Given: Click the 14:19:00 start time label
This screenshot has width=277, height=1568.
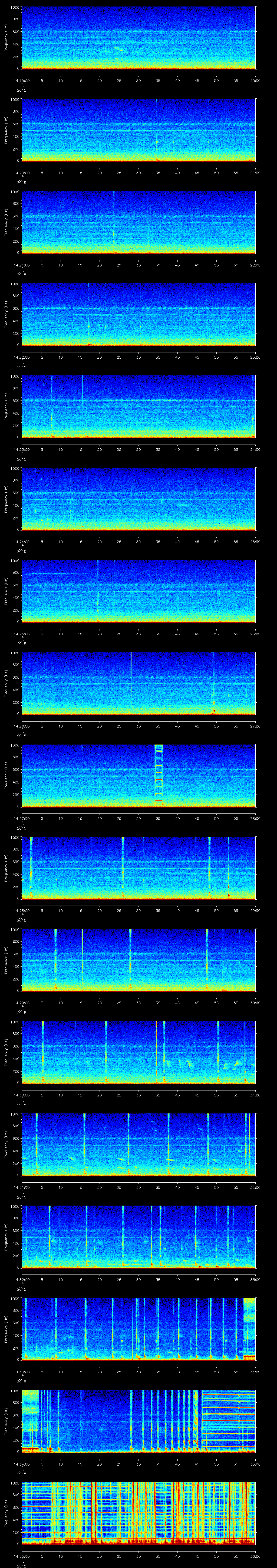Looking at the screenshot, I should click(x=21, y=80).
